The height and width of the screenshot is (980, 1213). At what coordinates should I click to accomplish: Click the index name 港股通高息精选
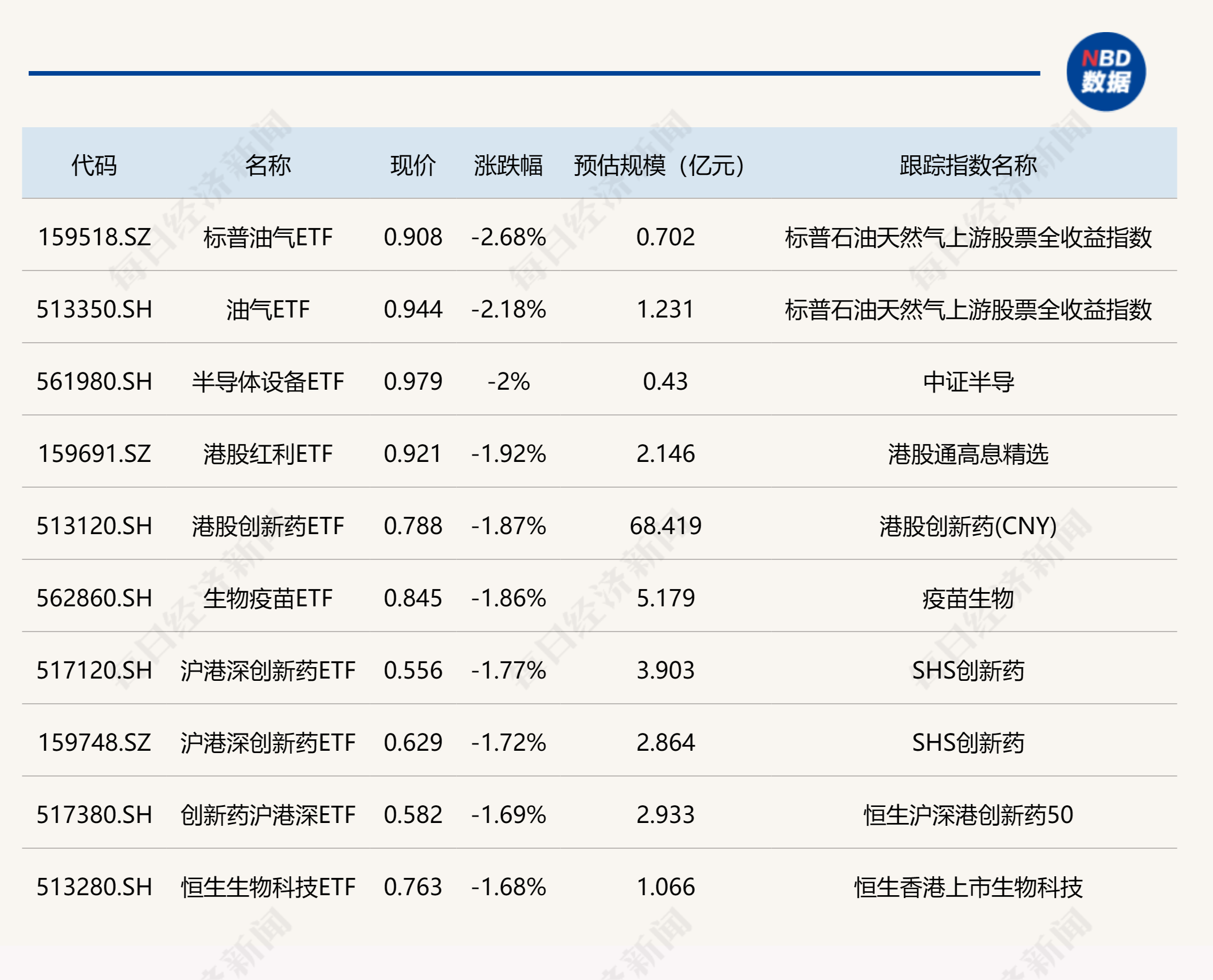pyautogui.click(x=968, y=454)
